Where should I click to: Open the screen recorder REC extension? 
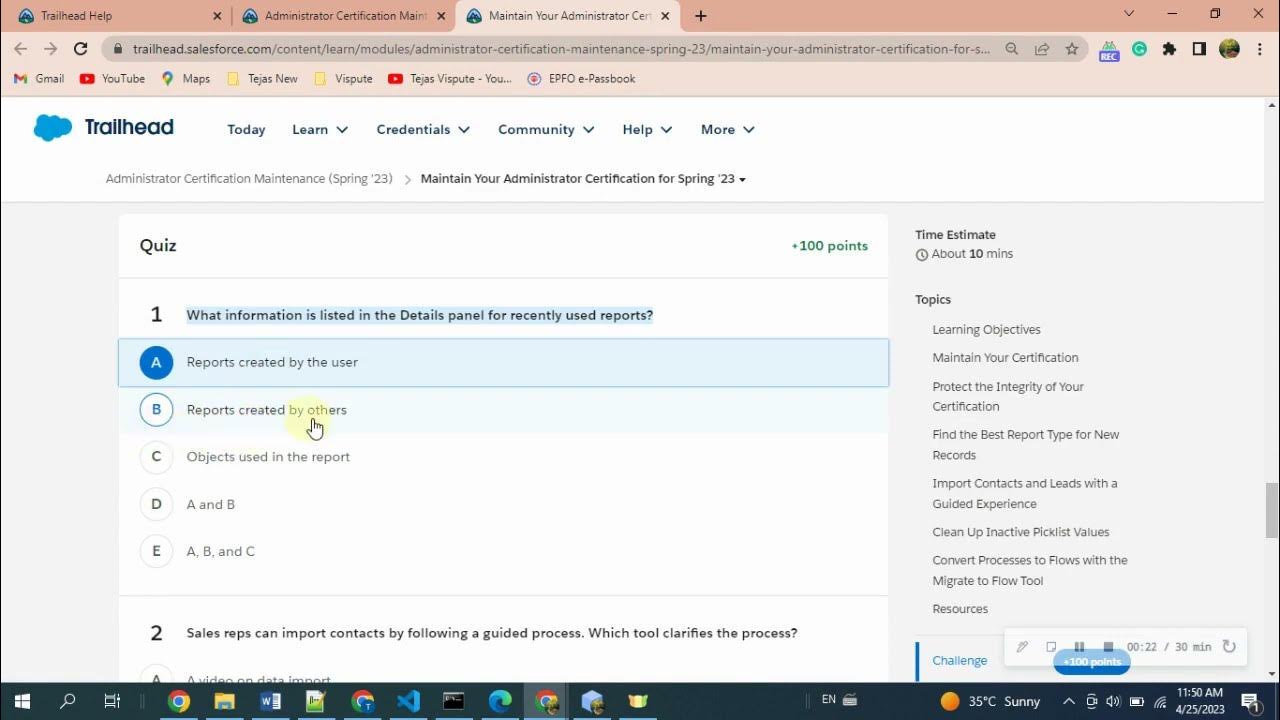click(1108, 50)
